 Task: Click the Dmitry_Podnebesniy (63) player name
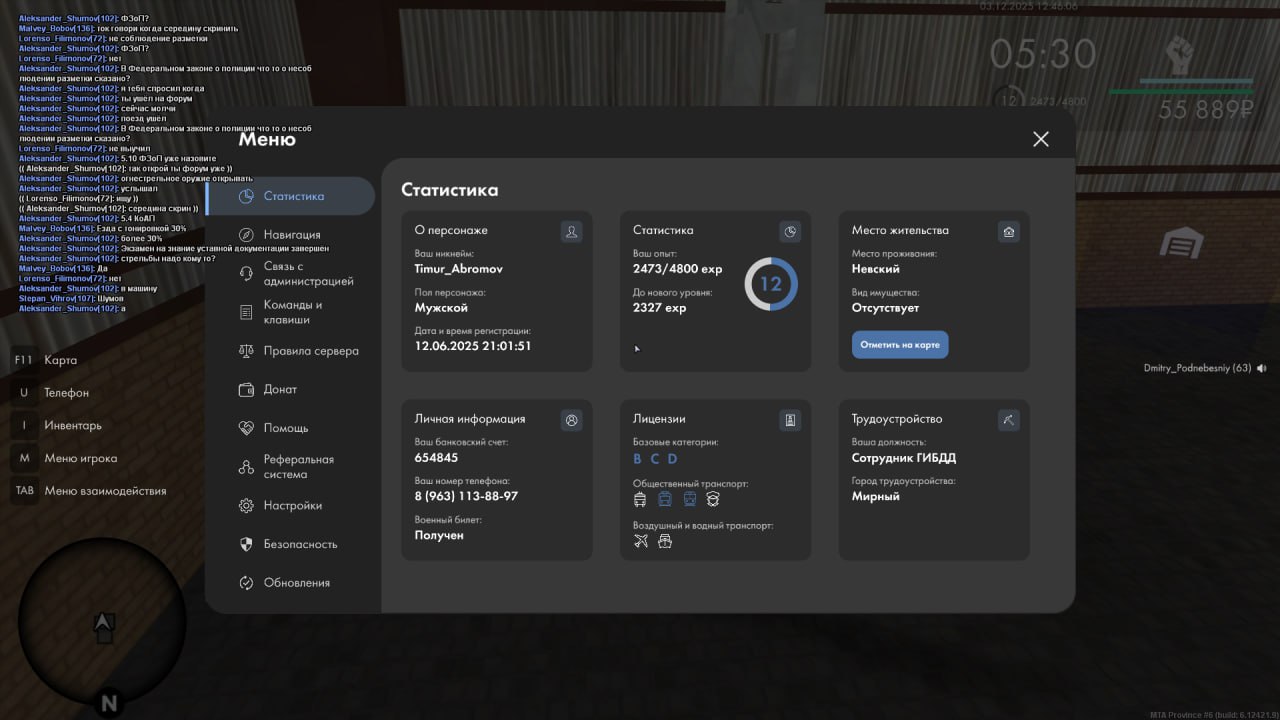(x=1197, y=368)
